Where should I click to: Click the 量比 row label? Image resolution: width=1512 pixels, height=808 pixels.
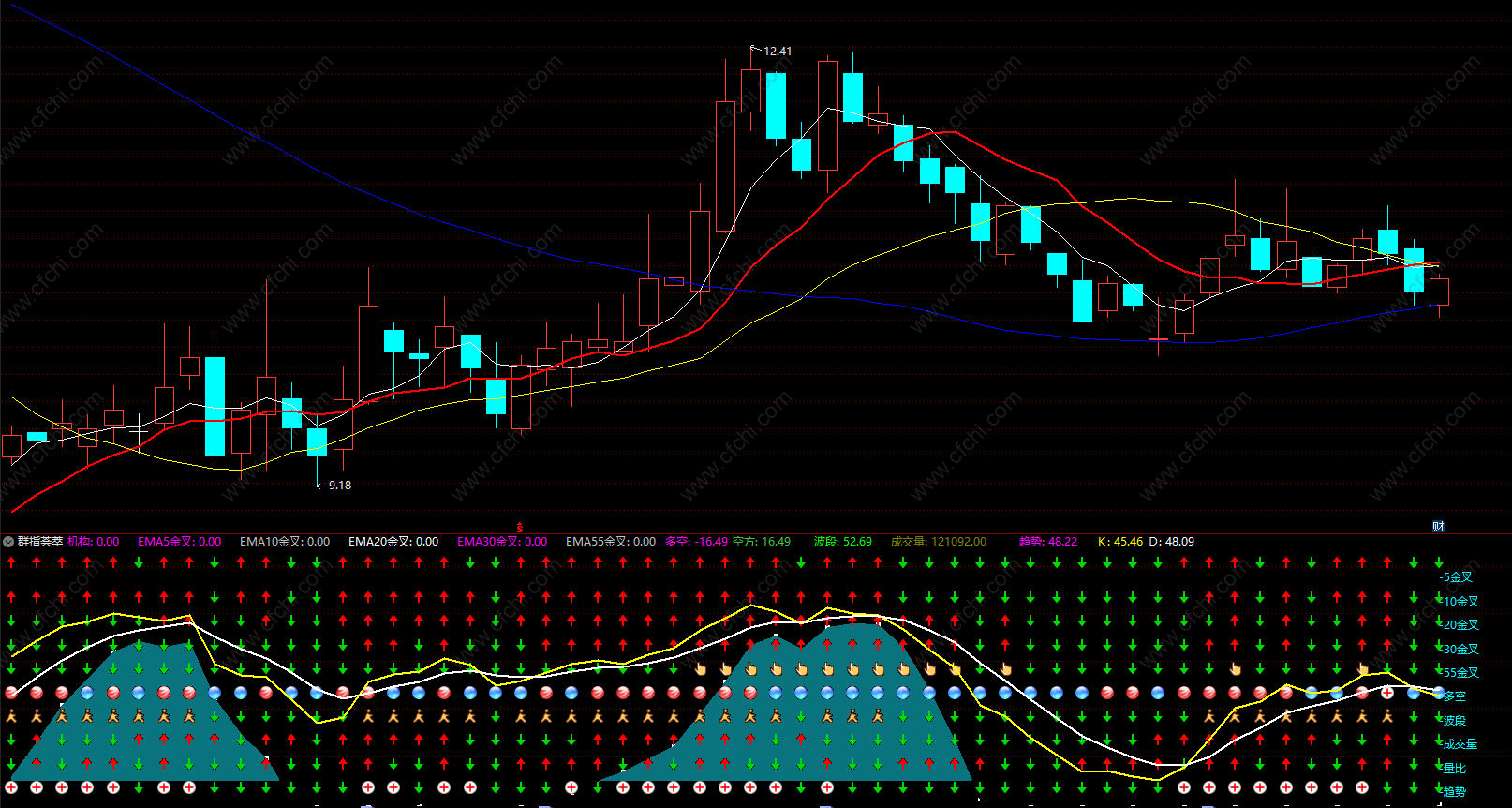(x=1454, y=769)
